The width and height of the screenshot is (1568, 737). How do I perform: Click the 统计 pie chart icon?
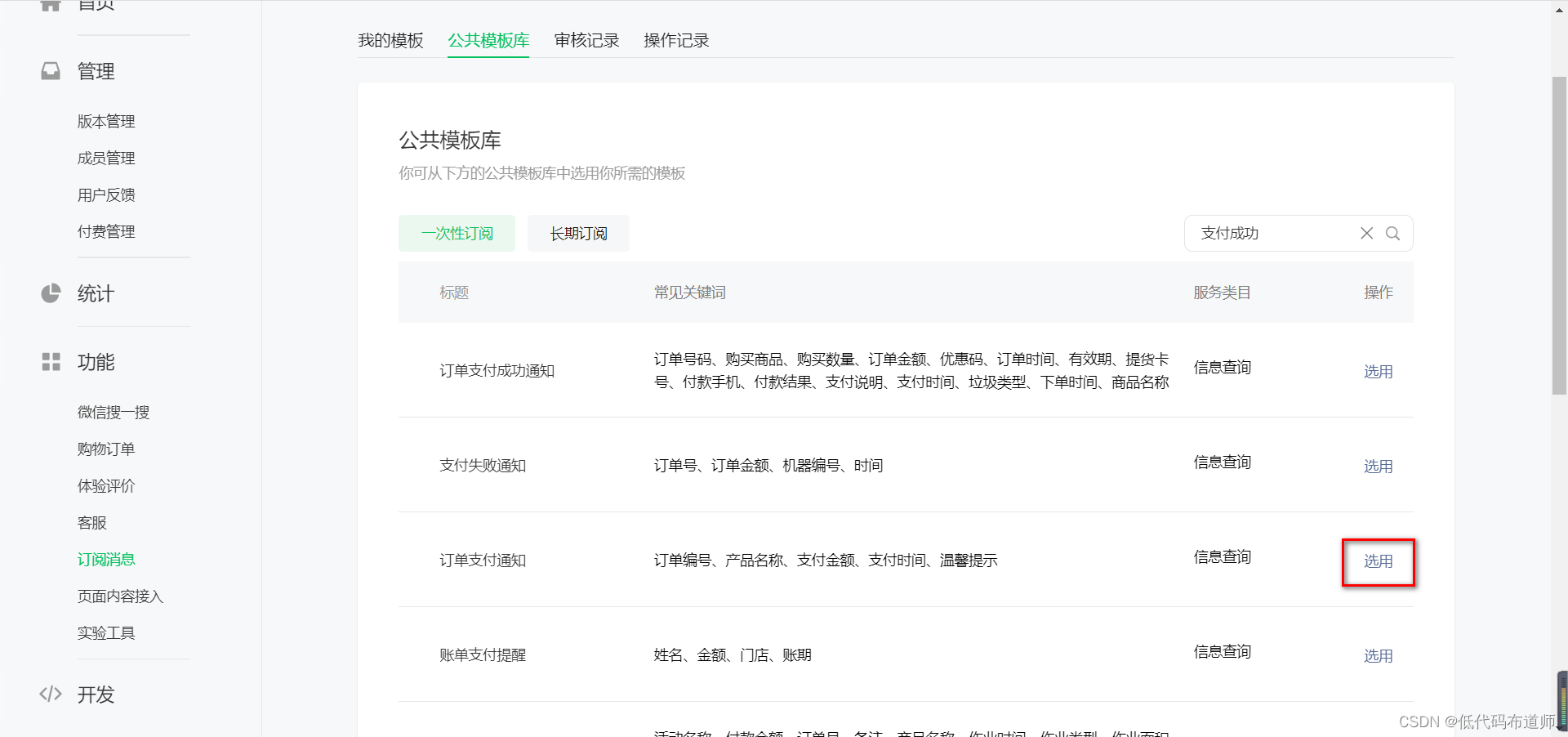click(51, 293)
